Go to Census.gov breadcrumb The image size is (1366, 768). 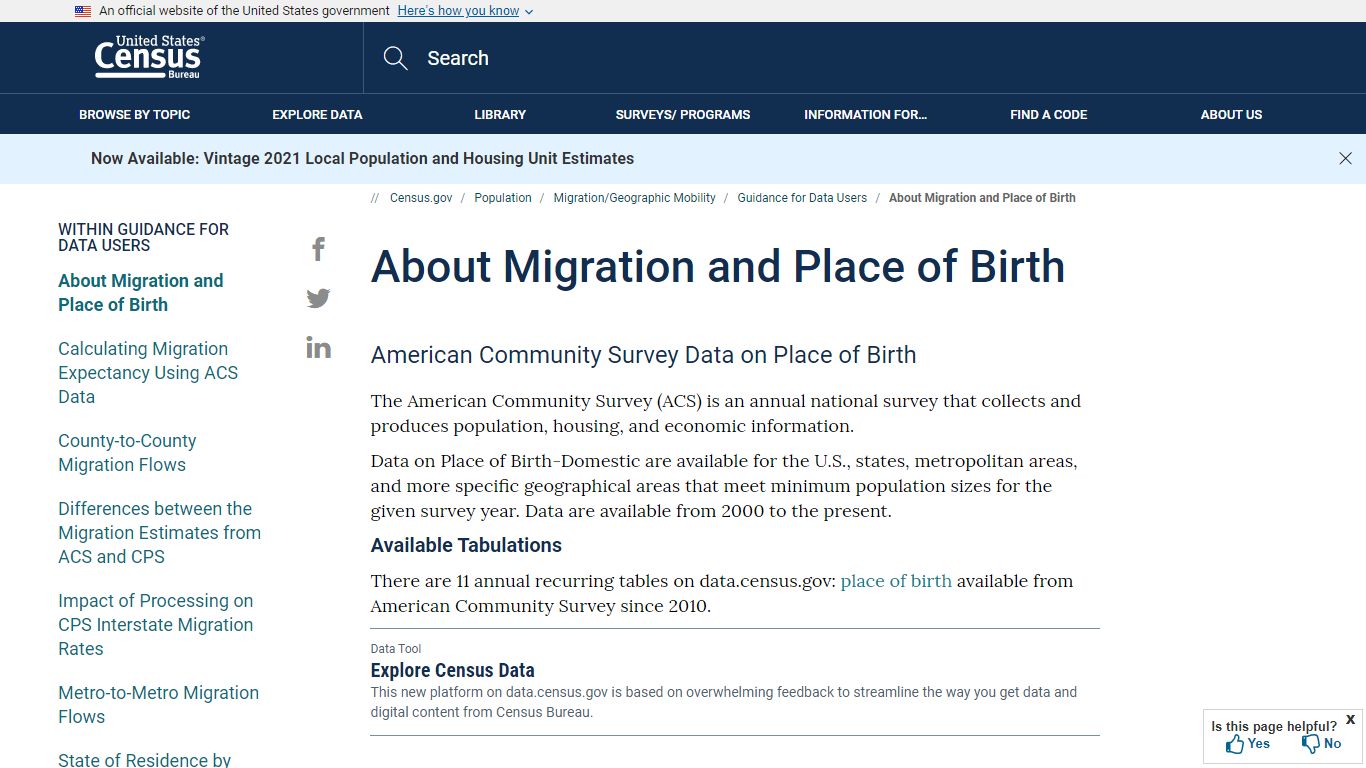point(421,198)
